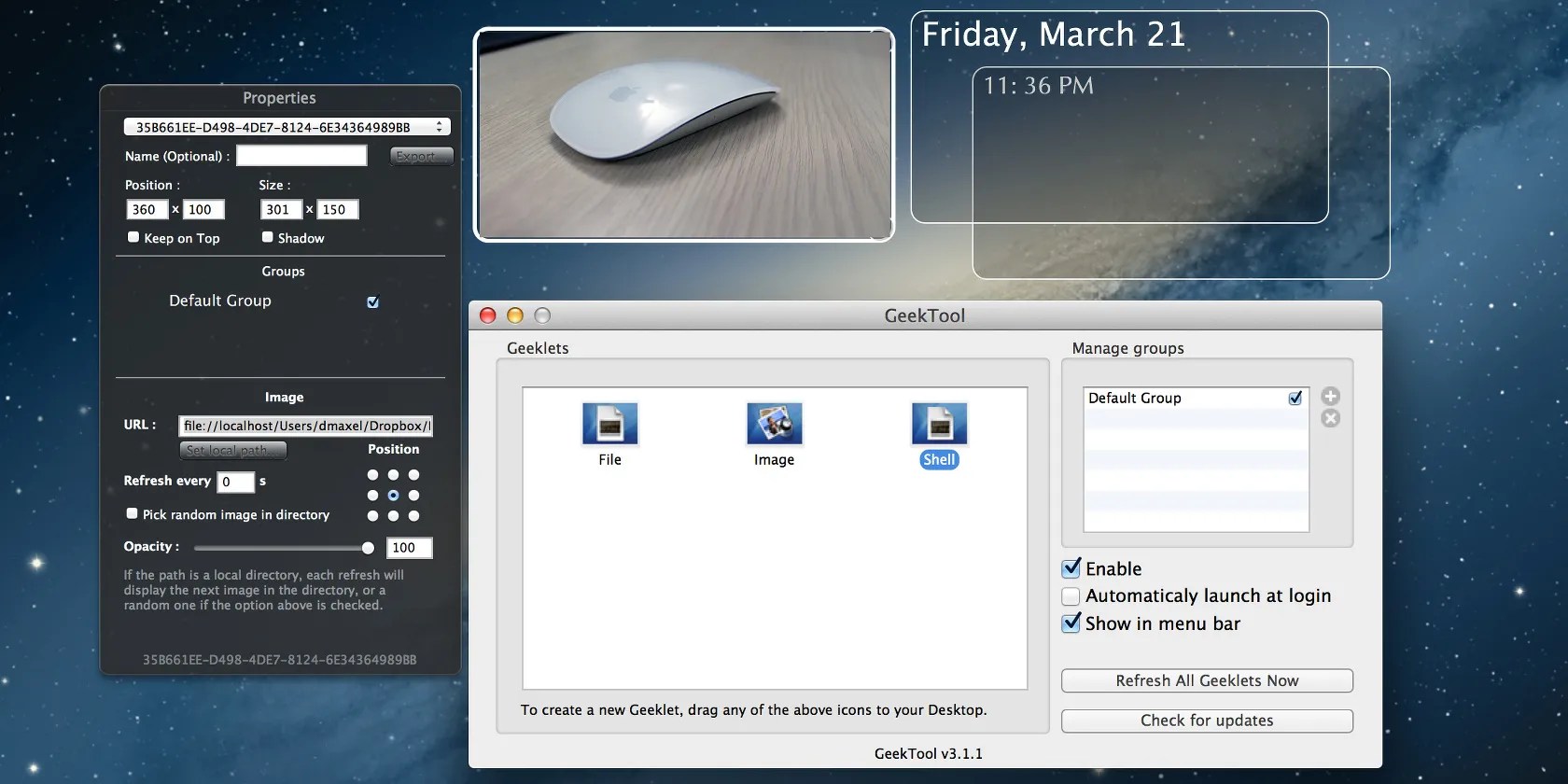Select bottom-left image position radio

372,516
